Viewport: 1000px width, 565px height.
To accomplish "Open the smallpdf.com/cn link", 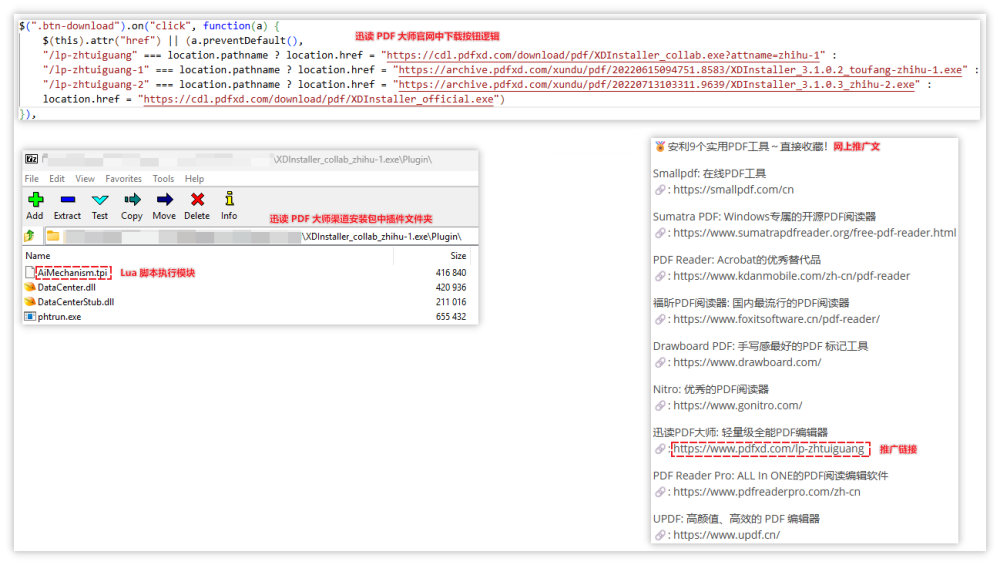I will (x=733, y=190).
